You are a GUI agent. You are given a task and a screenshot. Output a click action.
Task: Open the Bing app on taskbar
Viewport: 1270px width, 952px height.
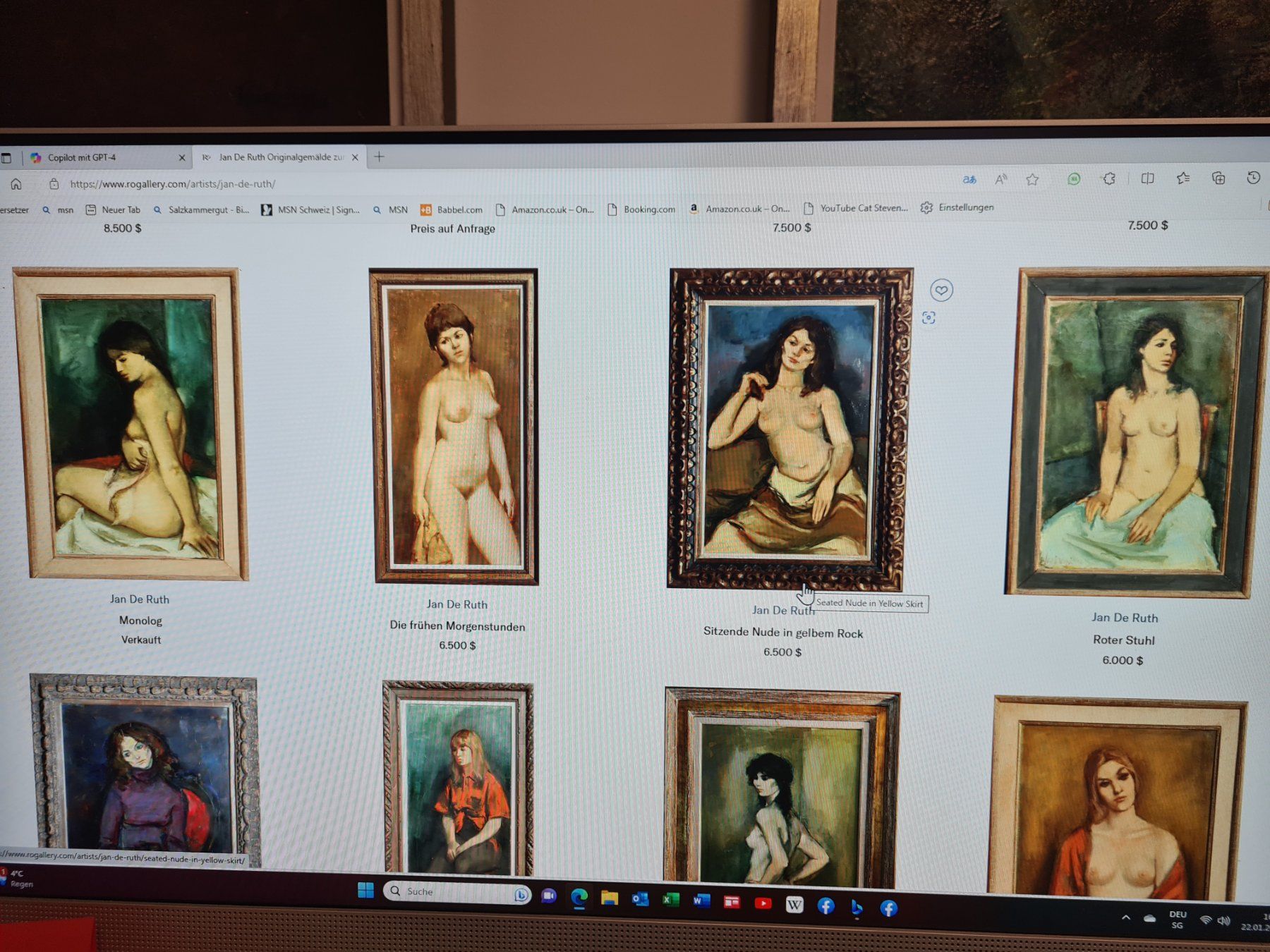(x=857, y=907)
